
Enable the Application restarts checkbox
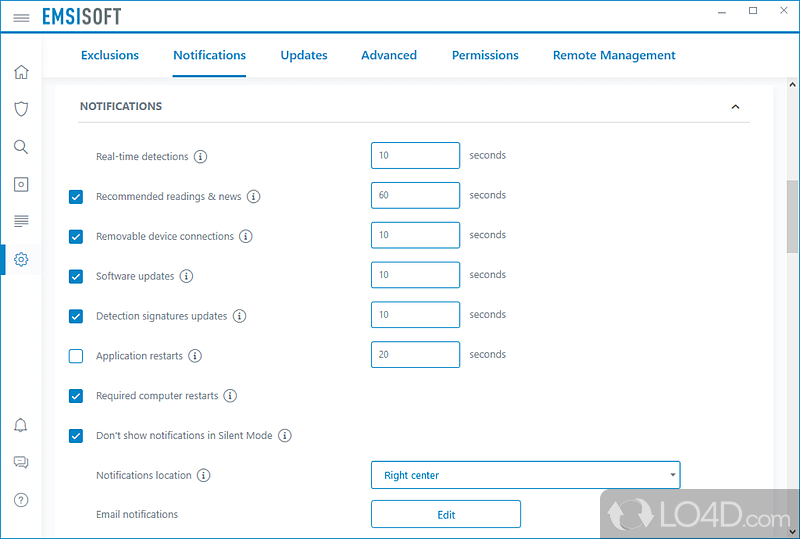(x=76, y=356)
